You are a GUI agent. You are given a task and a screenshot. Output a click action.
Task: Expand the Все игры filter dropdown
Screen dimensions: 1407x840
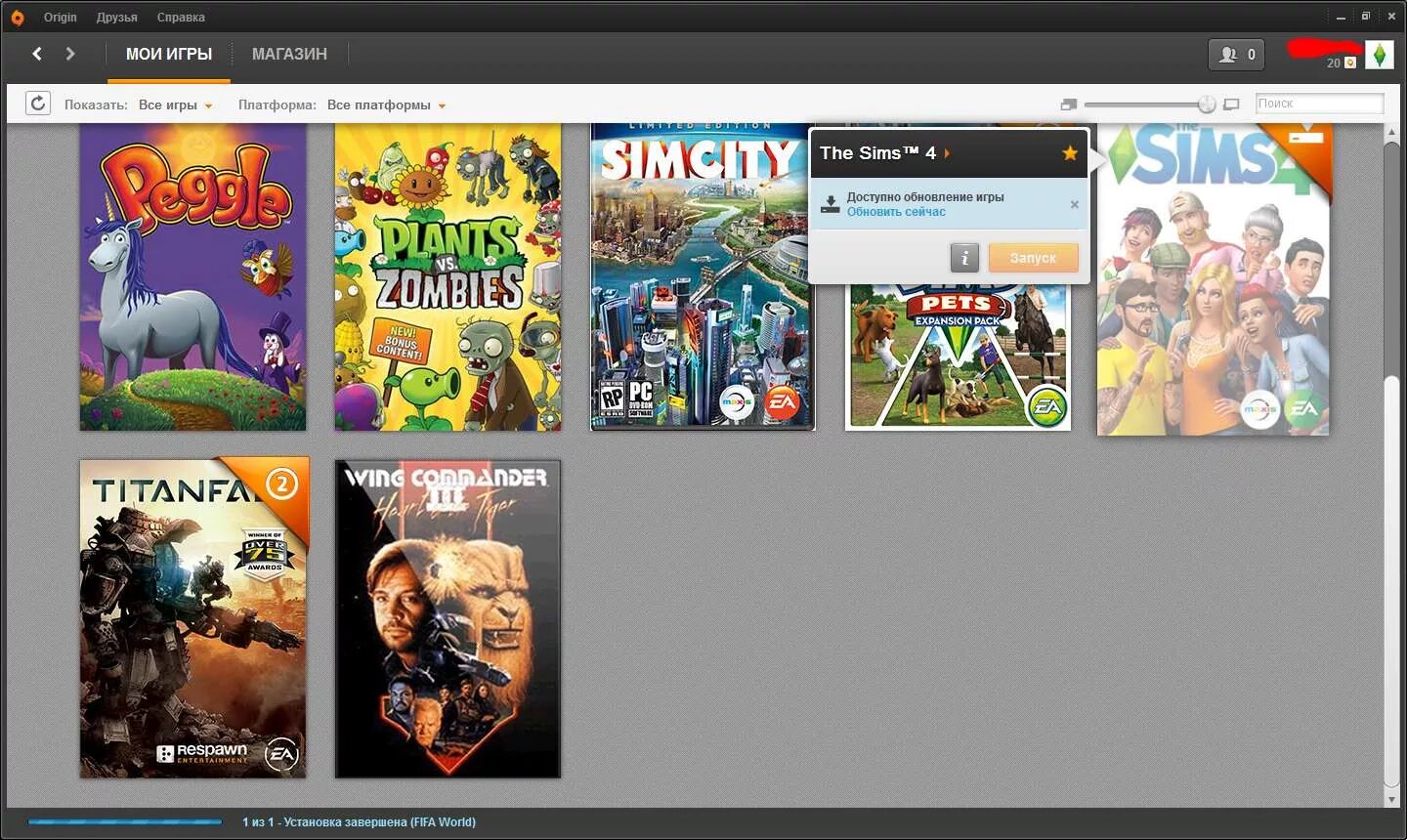[175, 105]
